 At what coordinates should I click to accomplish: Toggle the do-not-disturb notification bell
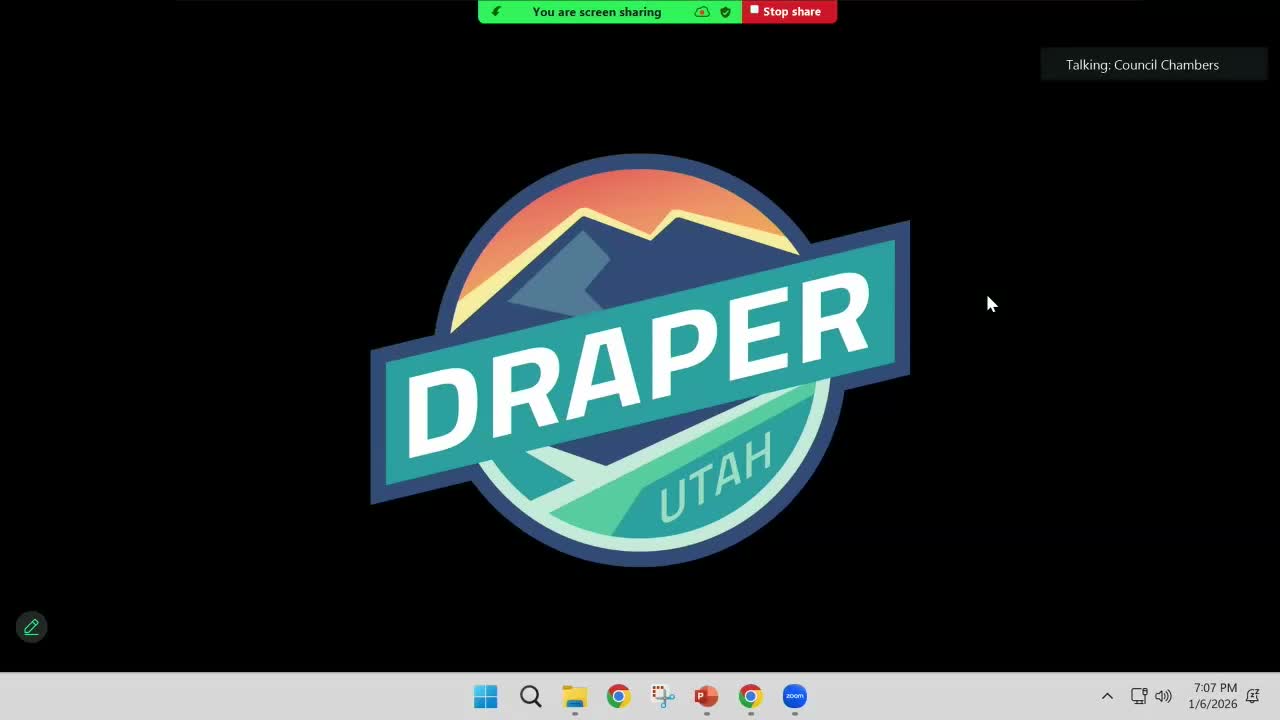[1252, 697]
